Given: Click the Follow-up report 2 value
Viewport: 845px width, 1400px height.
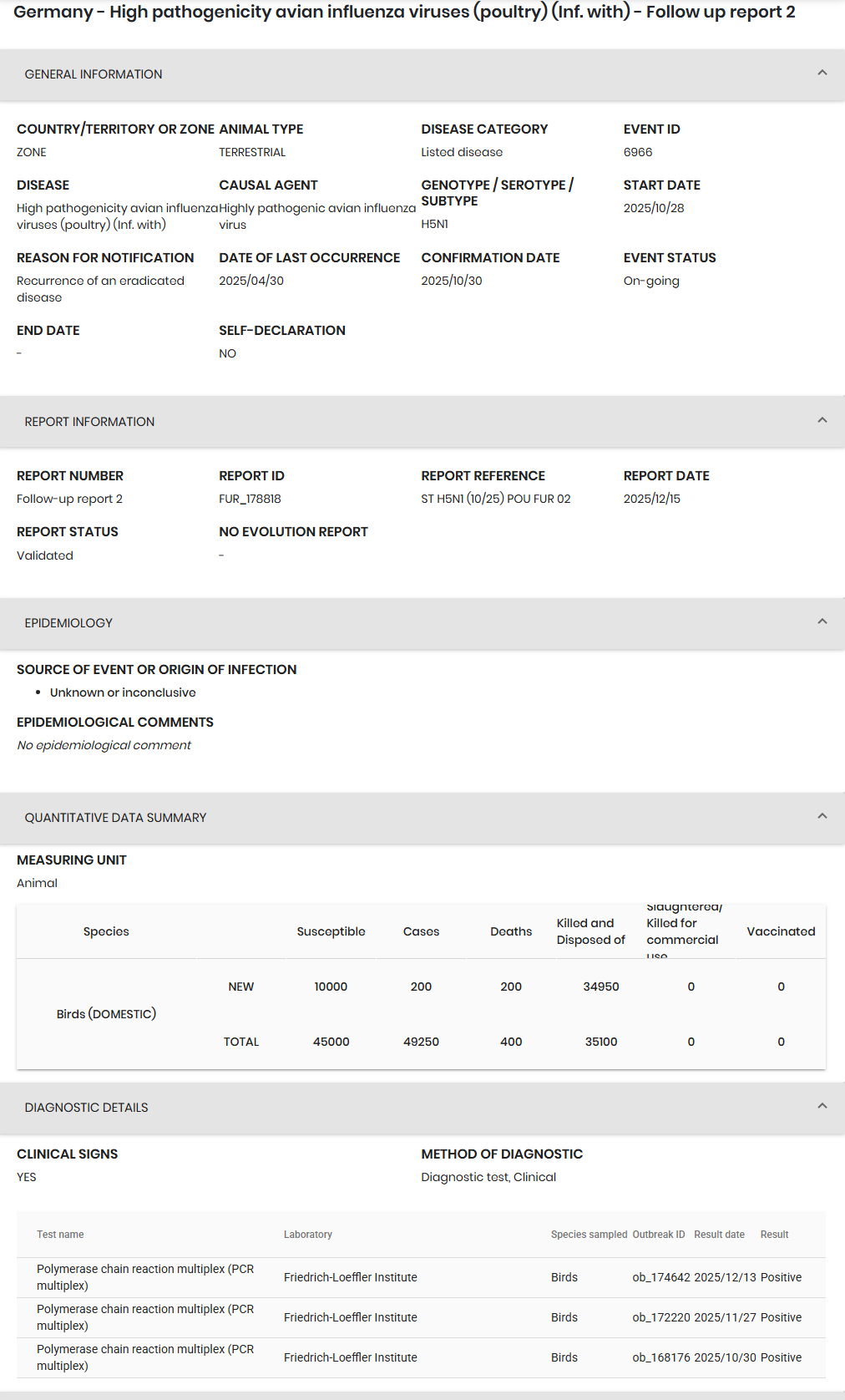Looking at the screenshot, I should pyautogui.click(x=69, y=499).
